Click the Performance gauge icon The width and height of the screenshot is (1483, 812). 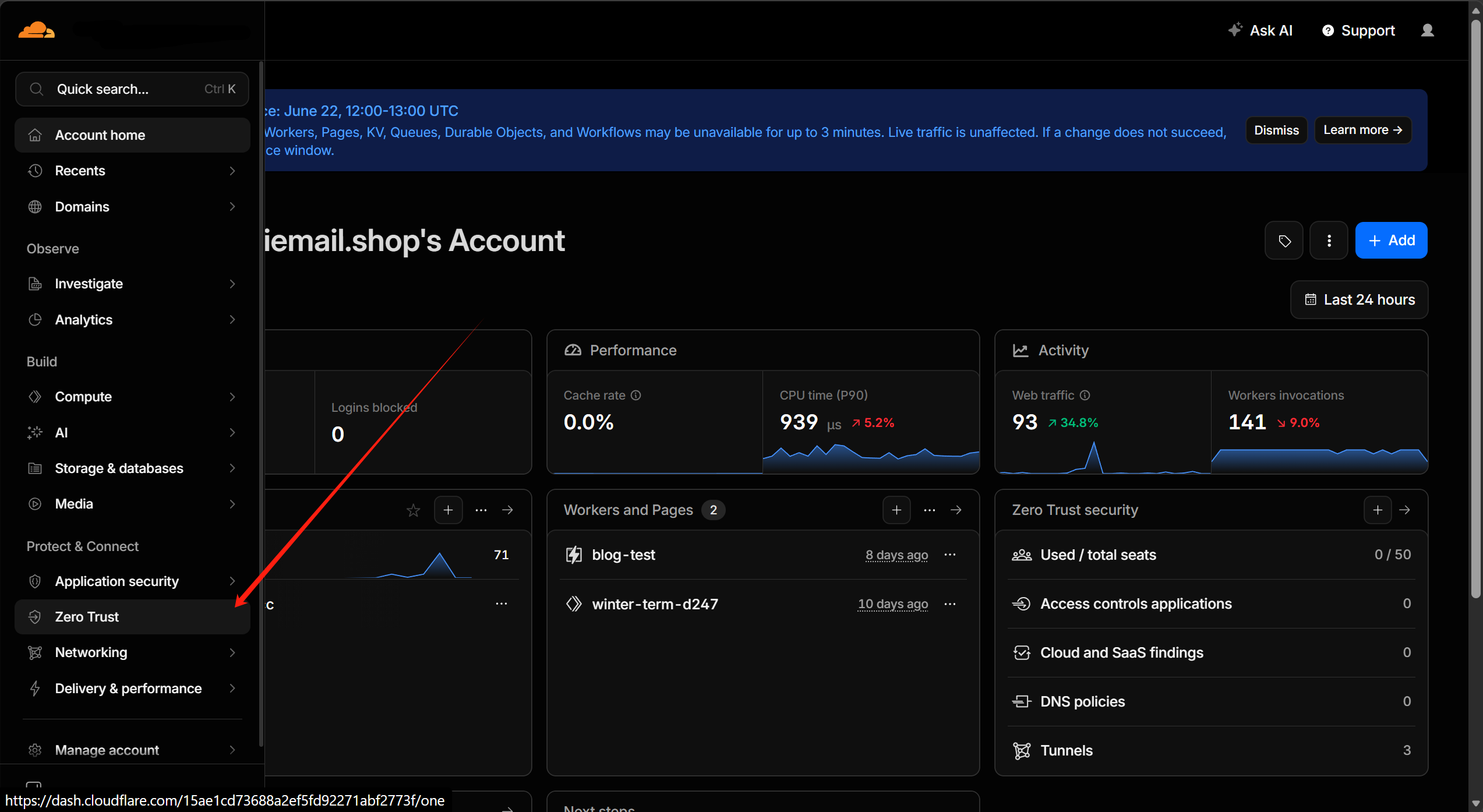click(573, 350)
